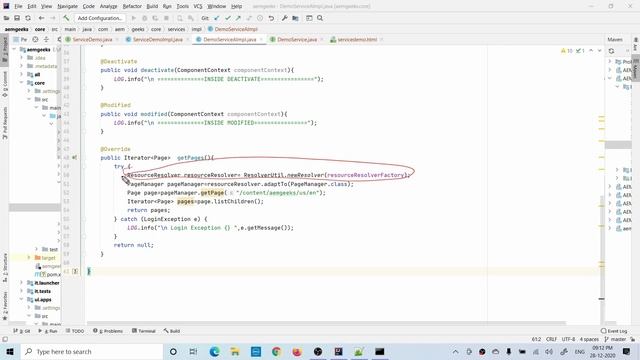This screenshot has height=360, width=640.
Task: Toggle the tool window quick-access corner icon
Action: pyautogui.click(x=5, y=340)
